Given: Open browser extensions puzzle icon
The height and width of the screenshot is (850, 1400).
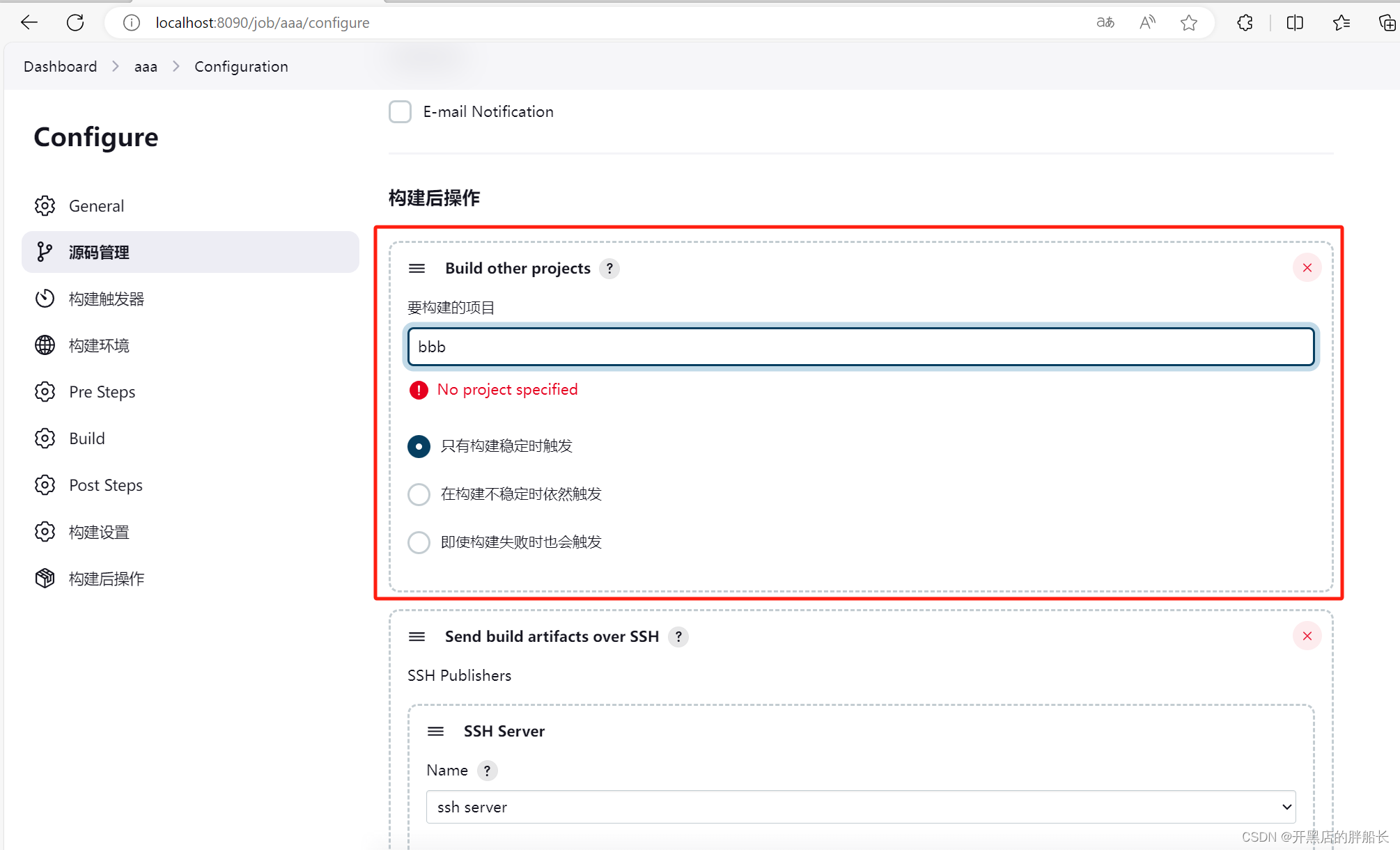Looking at the screenshot, I should point(1245,22).
